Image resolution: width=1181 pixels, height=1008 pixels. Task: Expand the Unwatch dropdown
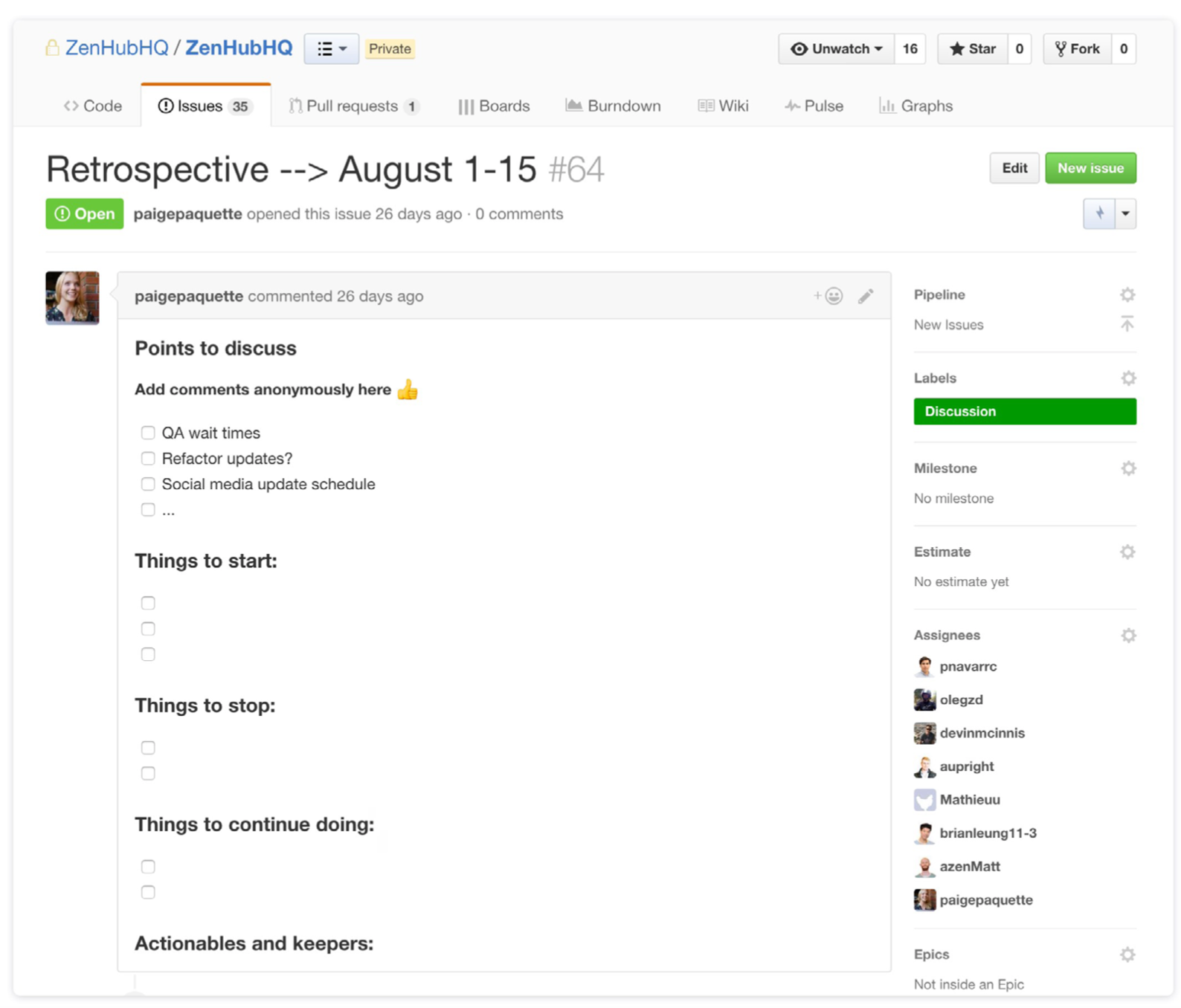point(837,49)
